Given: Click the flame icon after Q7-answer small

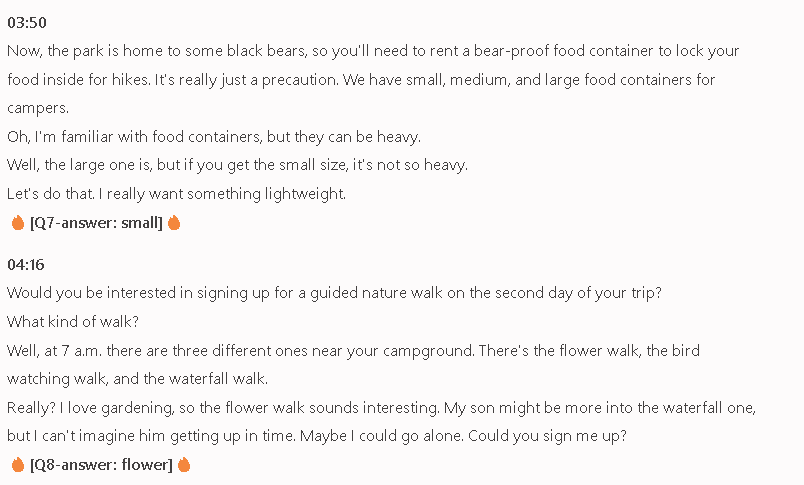Looking at the screenshot, I should point(174,223).
